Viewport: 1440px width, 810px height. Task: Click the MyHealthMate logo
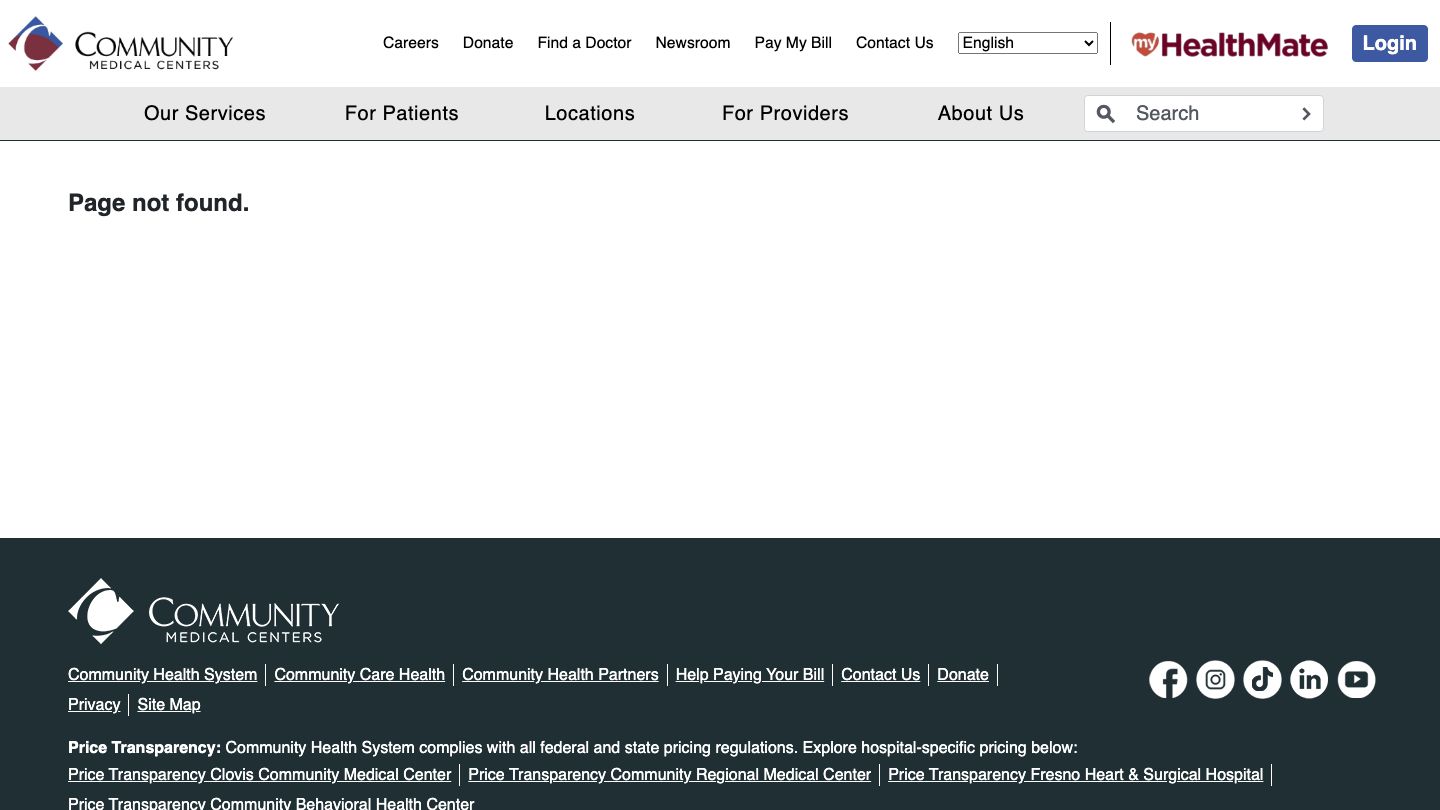tap(1229, 44)
